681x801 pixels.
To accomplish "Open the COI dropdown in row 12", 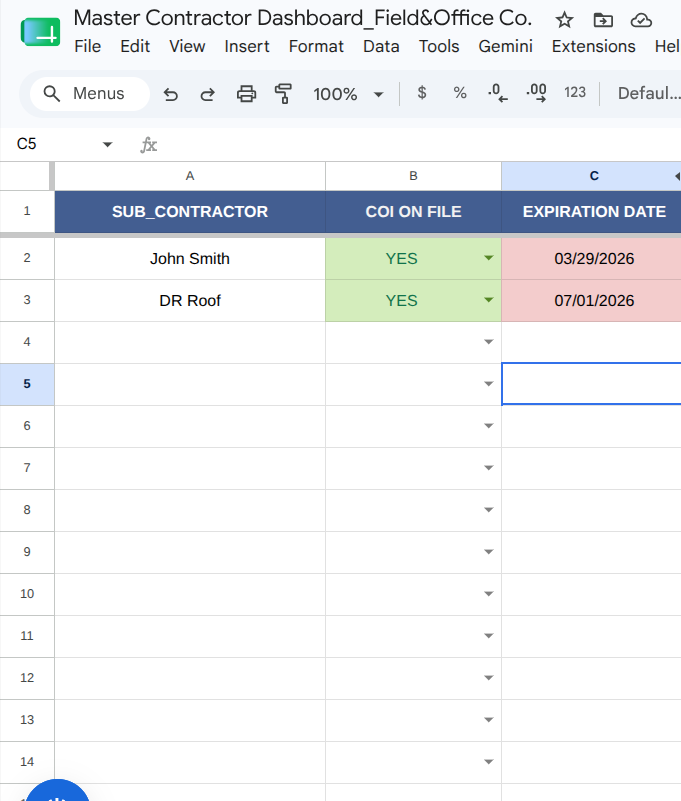I will tap(488, 677).
